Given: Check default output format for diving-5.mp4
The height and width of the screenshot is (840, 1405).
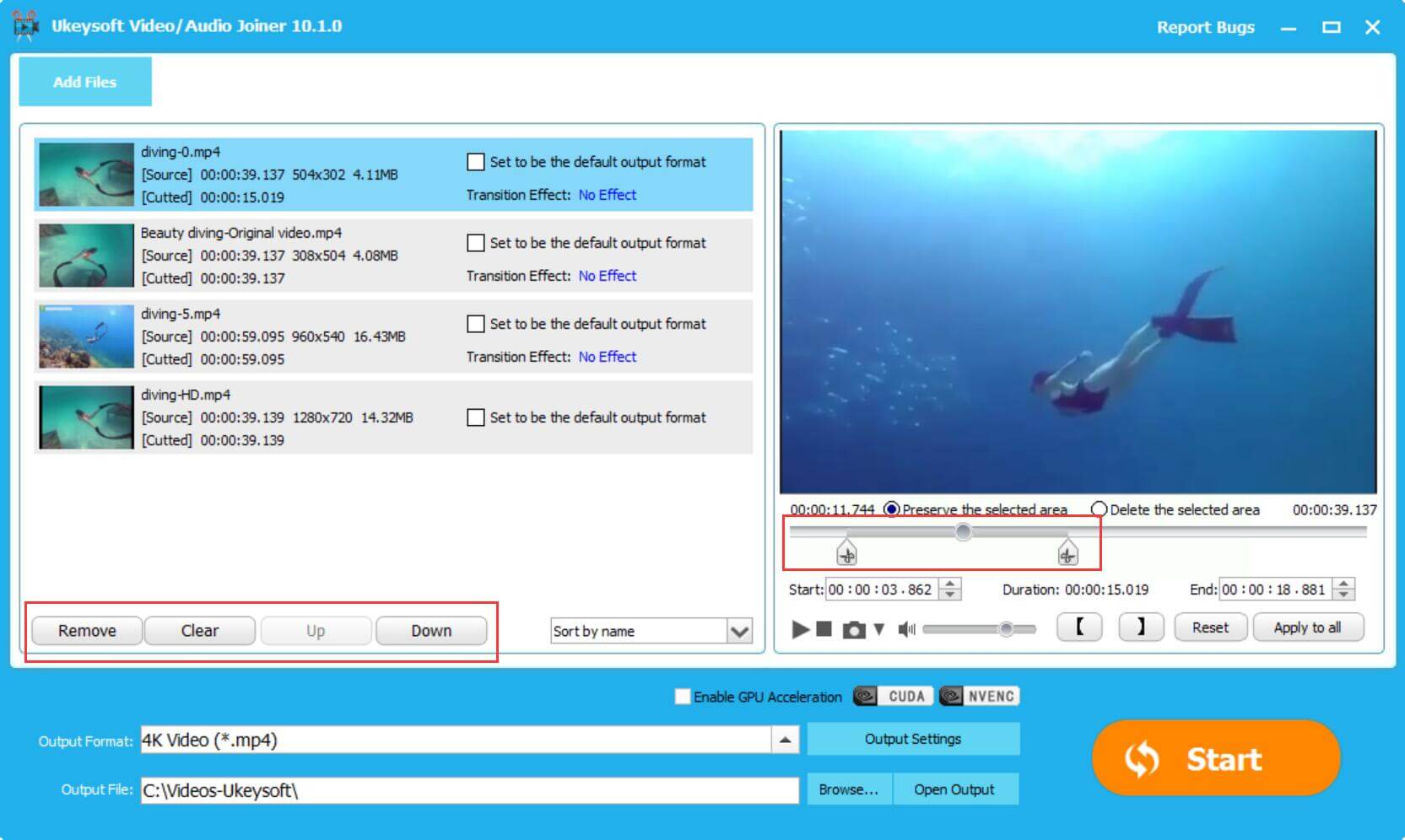Looking at the screenshot, I should coord(476,324).
